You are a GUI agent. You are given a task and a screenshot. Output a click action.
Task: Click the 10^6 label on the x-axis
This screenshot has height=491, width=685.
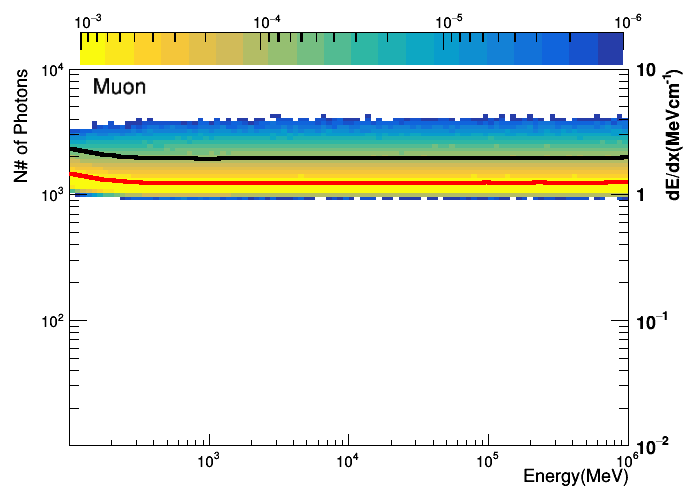click(627, 460)
